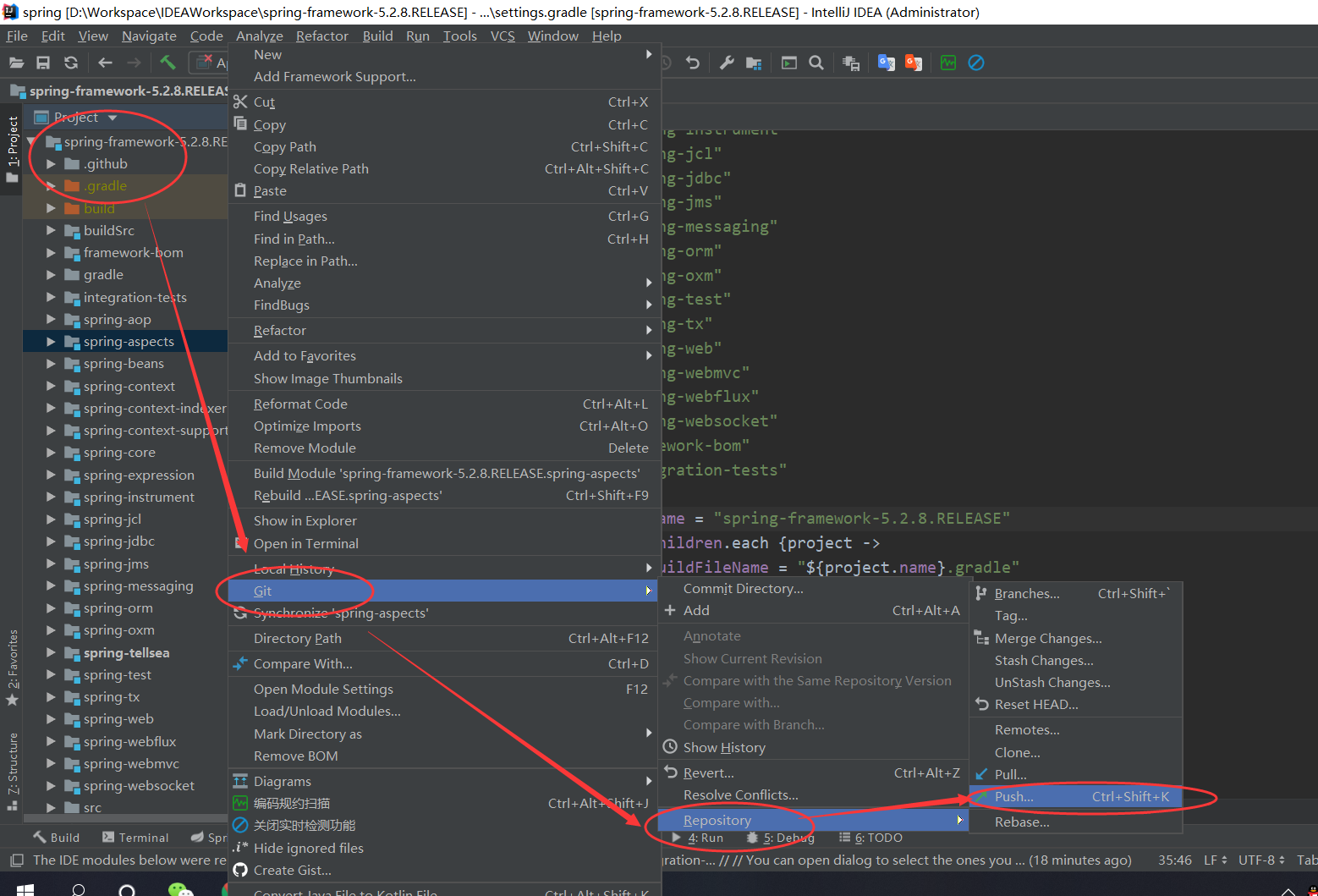Image resolution: width=1318 pixels, height=896 pixels.
Task: Click the Run with Coverage terminal icon
Action: pyautogui.click(x=788, y=62)
